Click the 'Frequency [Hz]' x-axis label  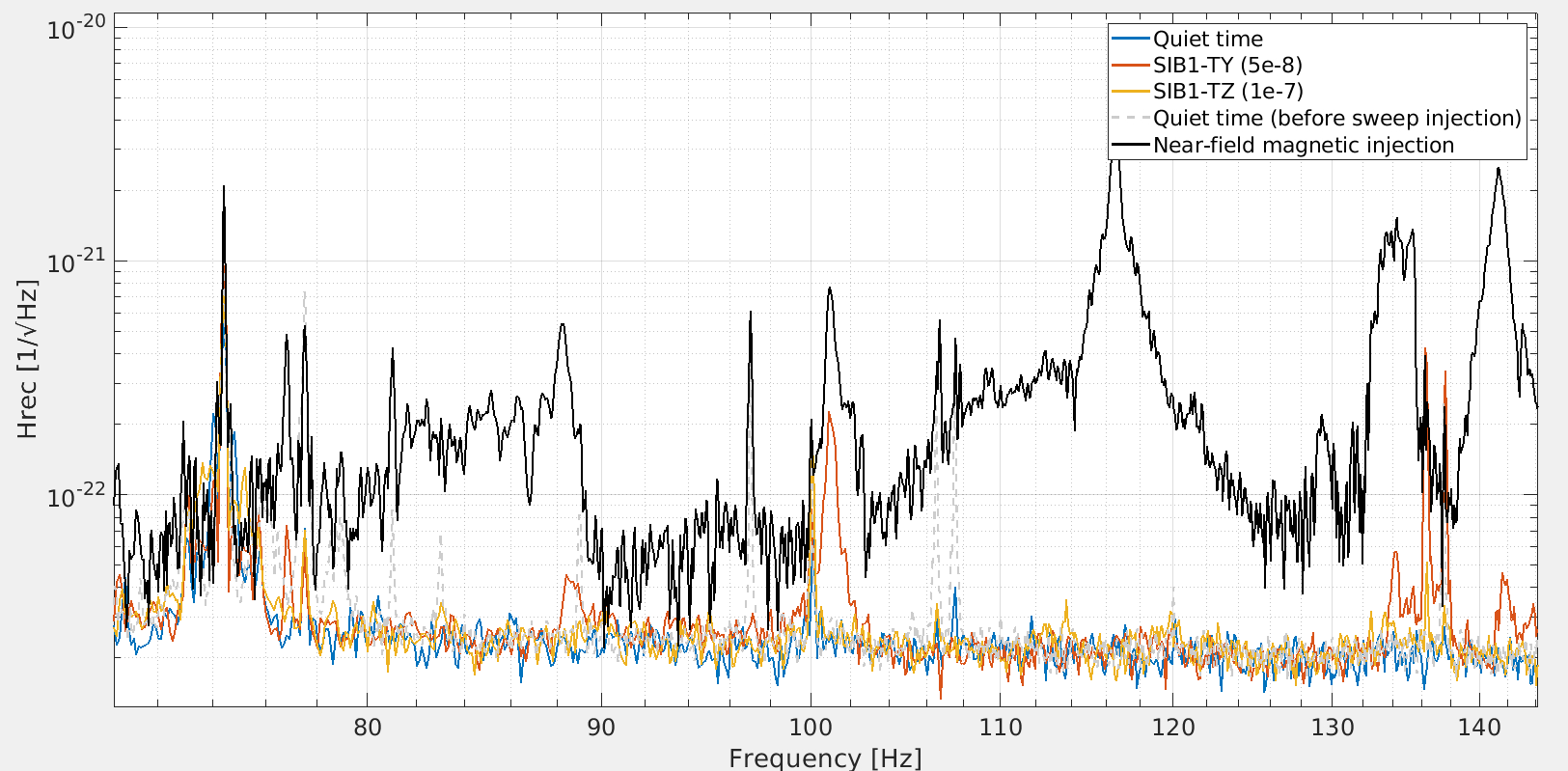pyautogui.click(x=825, y=757)
